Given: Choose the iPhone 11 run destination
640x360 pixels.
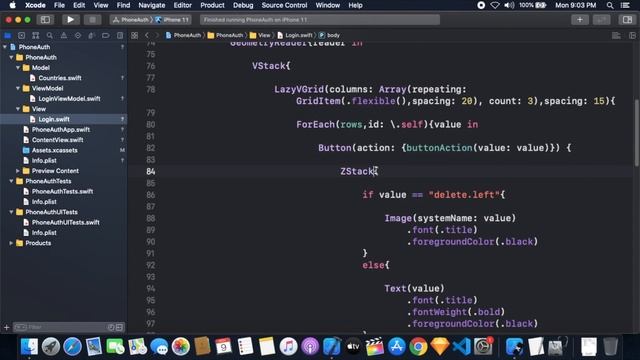Looking at the screenshot, I should [x=172, y=20].
